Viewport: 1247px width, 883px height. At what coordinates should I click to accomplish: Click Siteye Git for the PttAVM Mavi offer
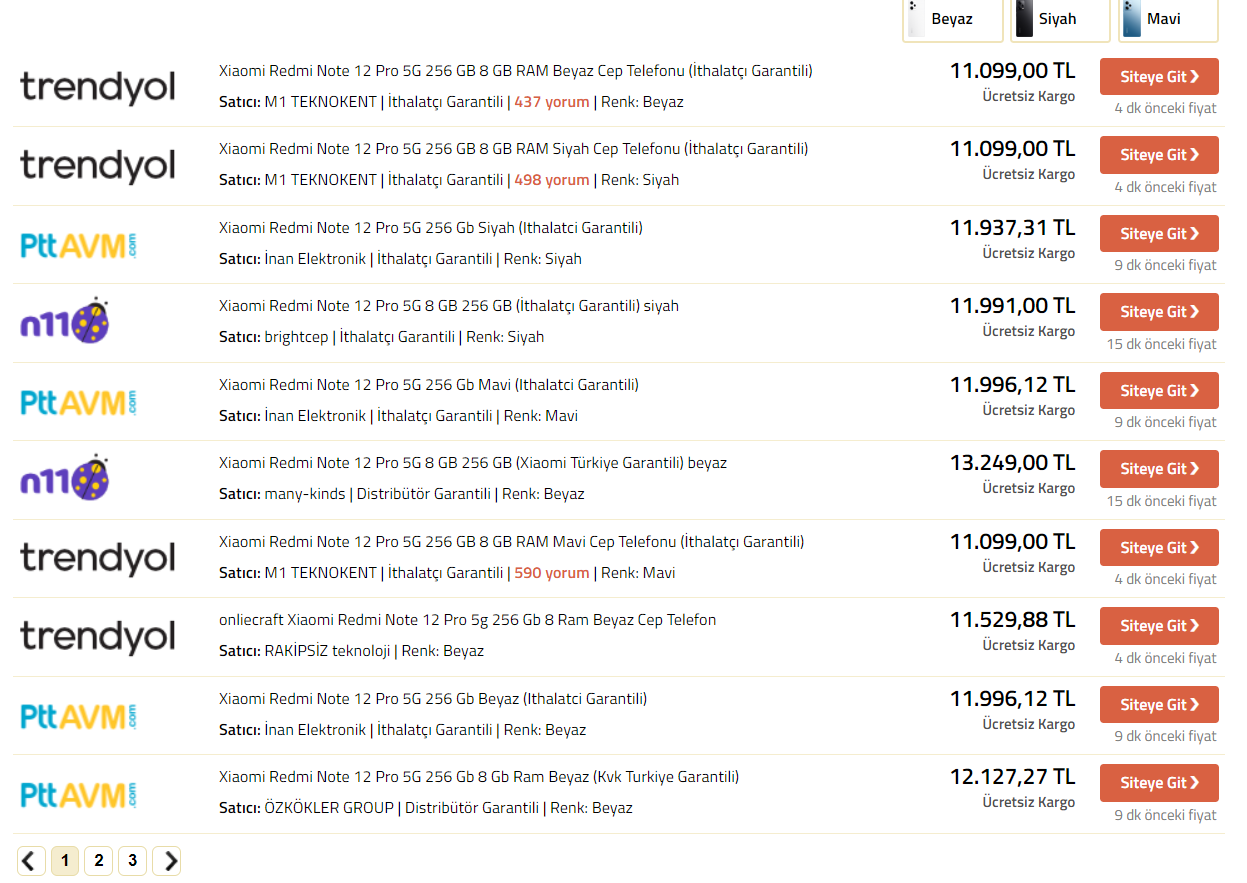1159,391
